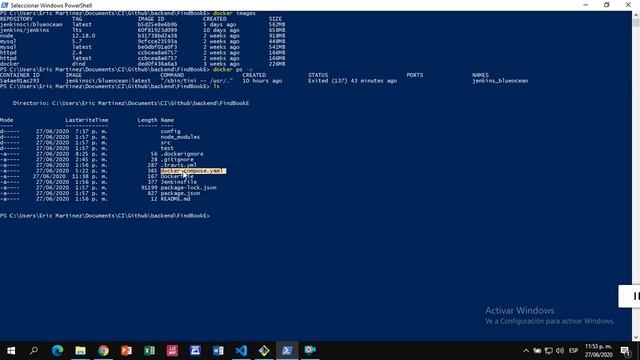Launch Microsoft Edge from the taskbar

58,350
